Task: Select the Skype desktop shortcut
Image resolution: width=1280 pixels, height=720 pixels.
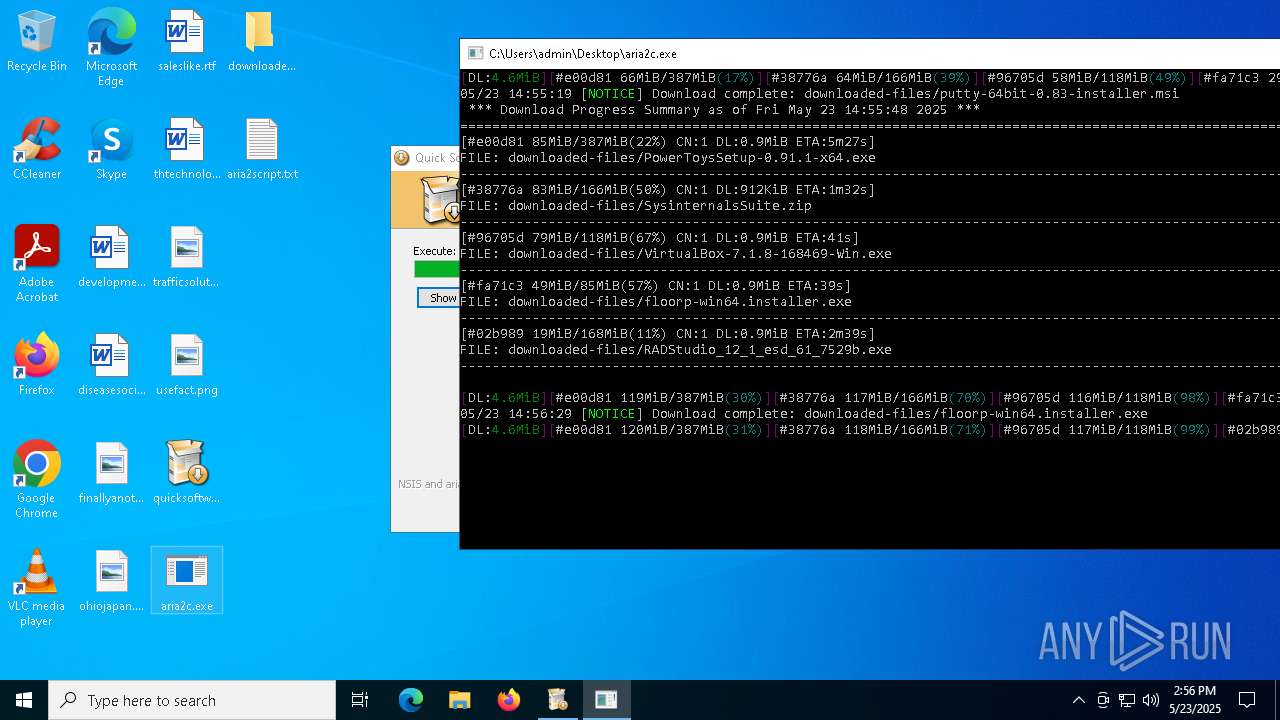Action: coord(111,150)
